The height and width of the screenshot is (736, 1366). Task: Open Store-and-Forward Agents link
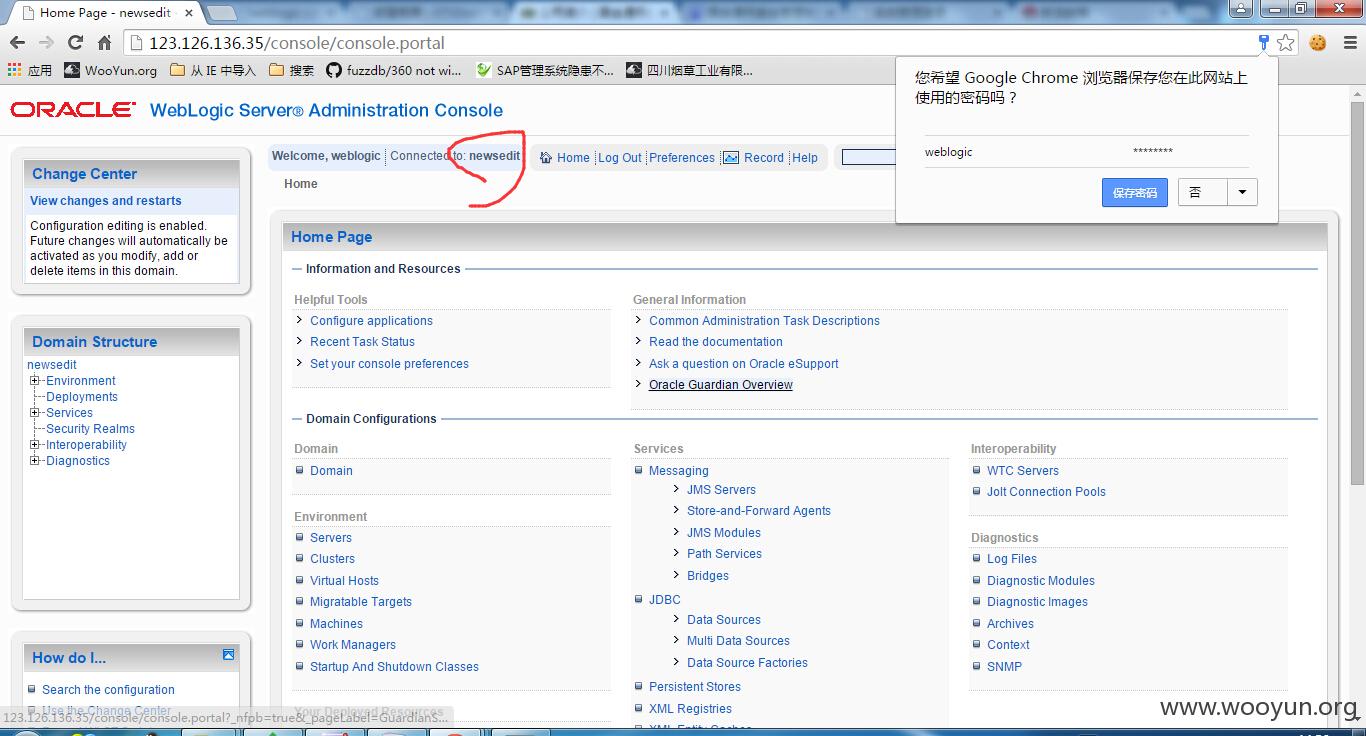click(759, 511)
